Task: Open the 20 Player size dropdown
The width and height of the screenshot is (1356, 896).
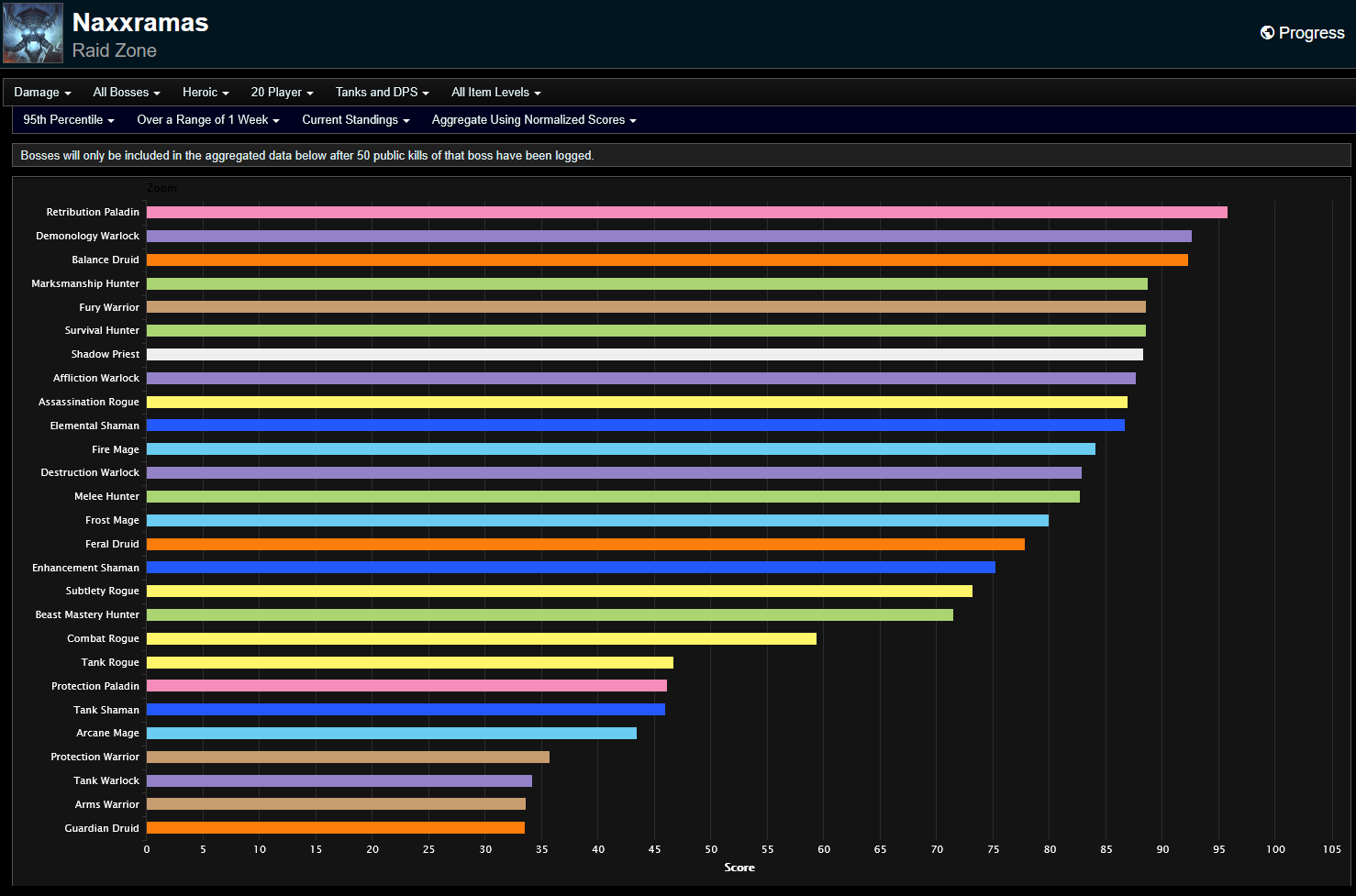Action: pos(281,92)
